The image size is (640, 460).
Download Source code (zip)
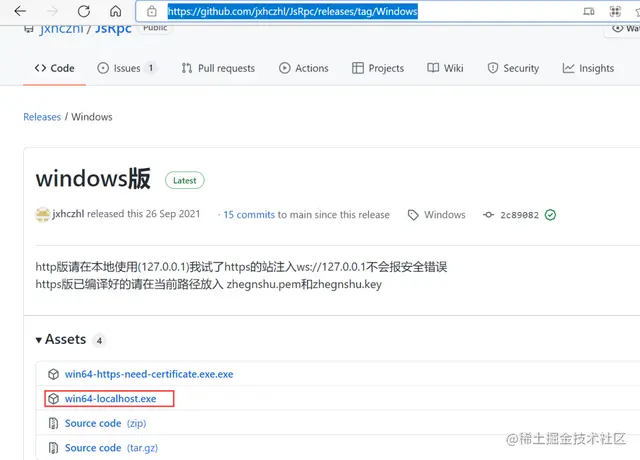tap(105, 423)
